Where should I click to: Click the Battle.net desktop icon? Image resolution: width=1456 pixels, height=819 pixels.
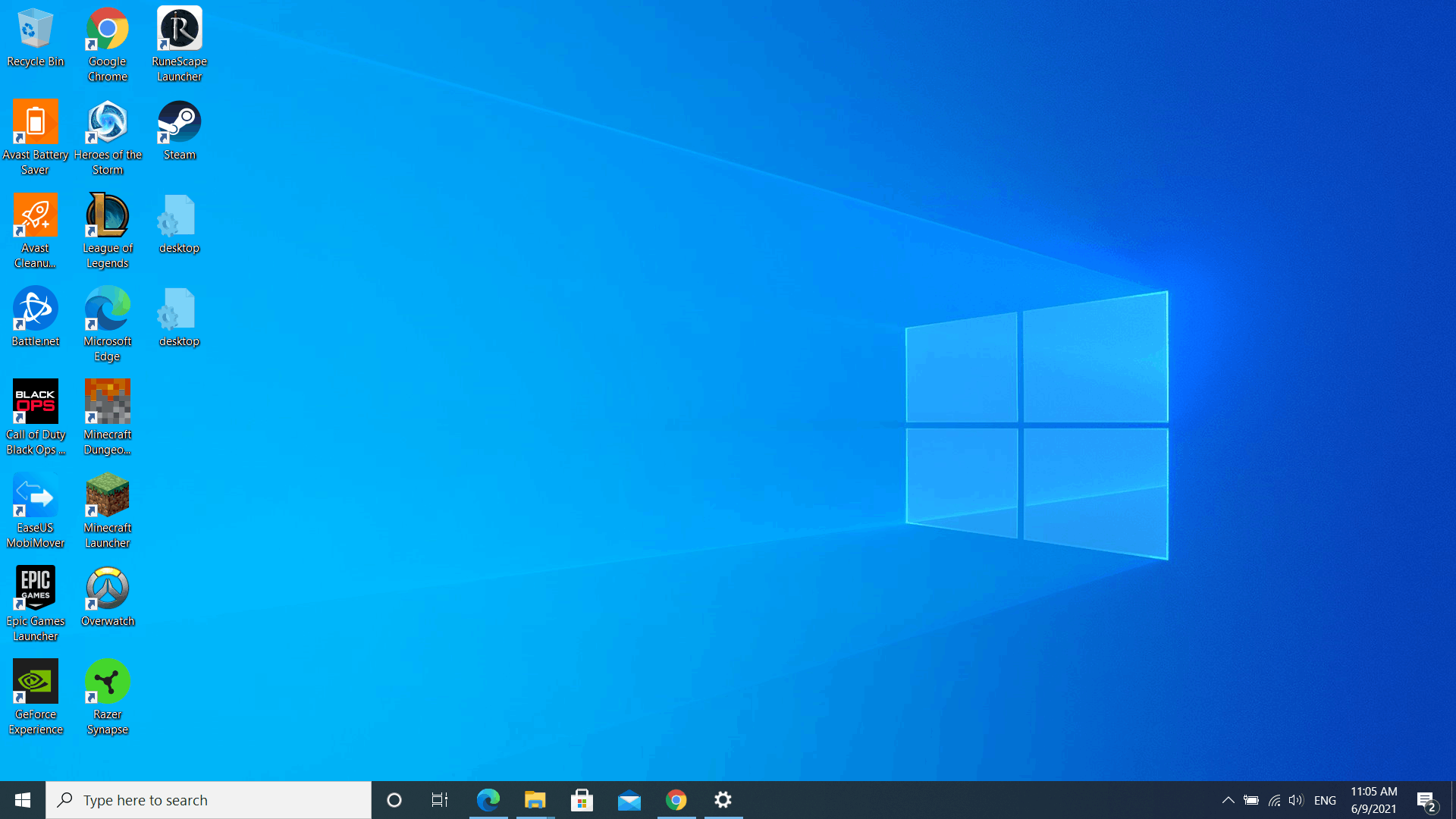pyautogui.click(x=35, y=309)
